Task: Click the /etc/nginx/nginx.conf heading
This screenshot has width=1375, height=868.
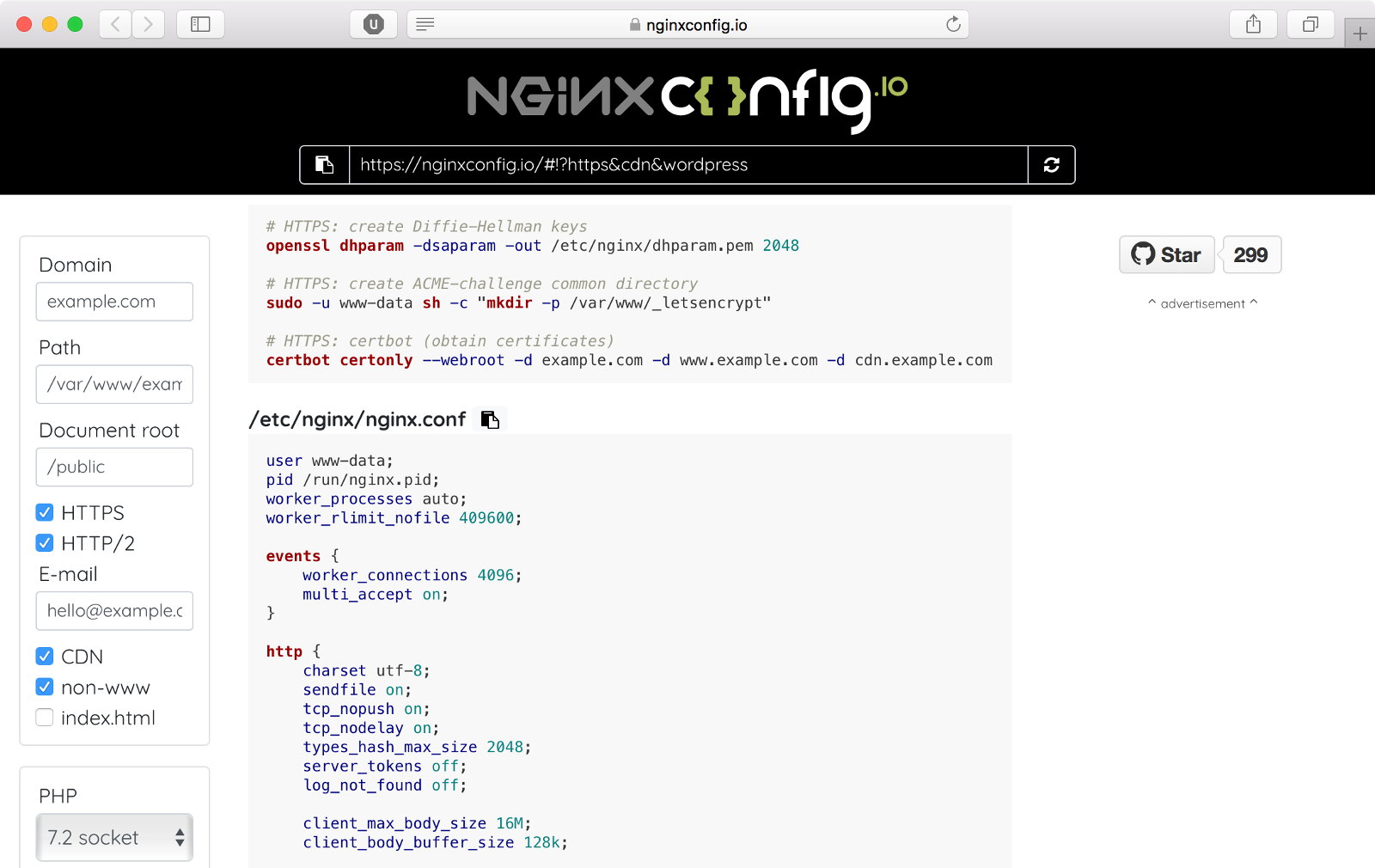Action: (357, 419)
